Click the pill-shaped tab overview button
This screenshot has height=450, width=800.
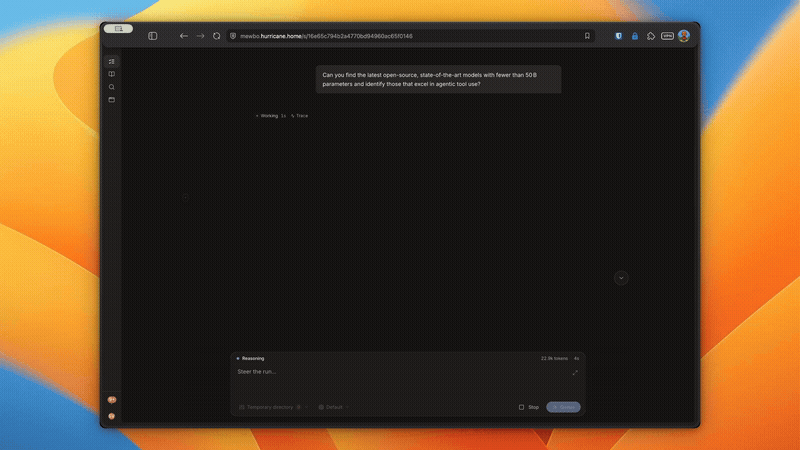118,29
